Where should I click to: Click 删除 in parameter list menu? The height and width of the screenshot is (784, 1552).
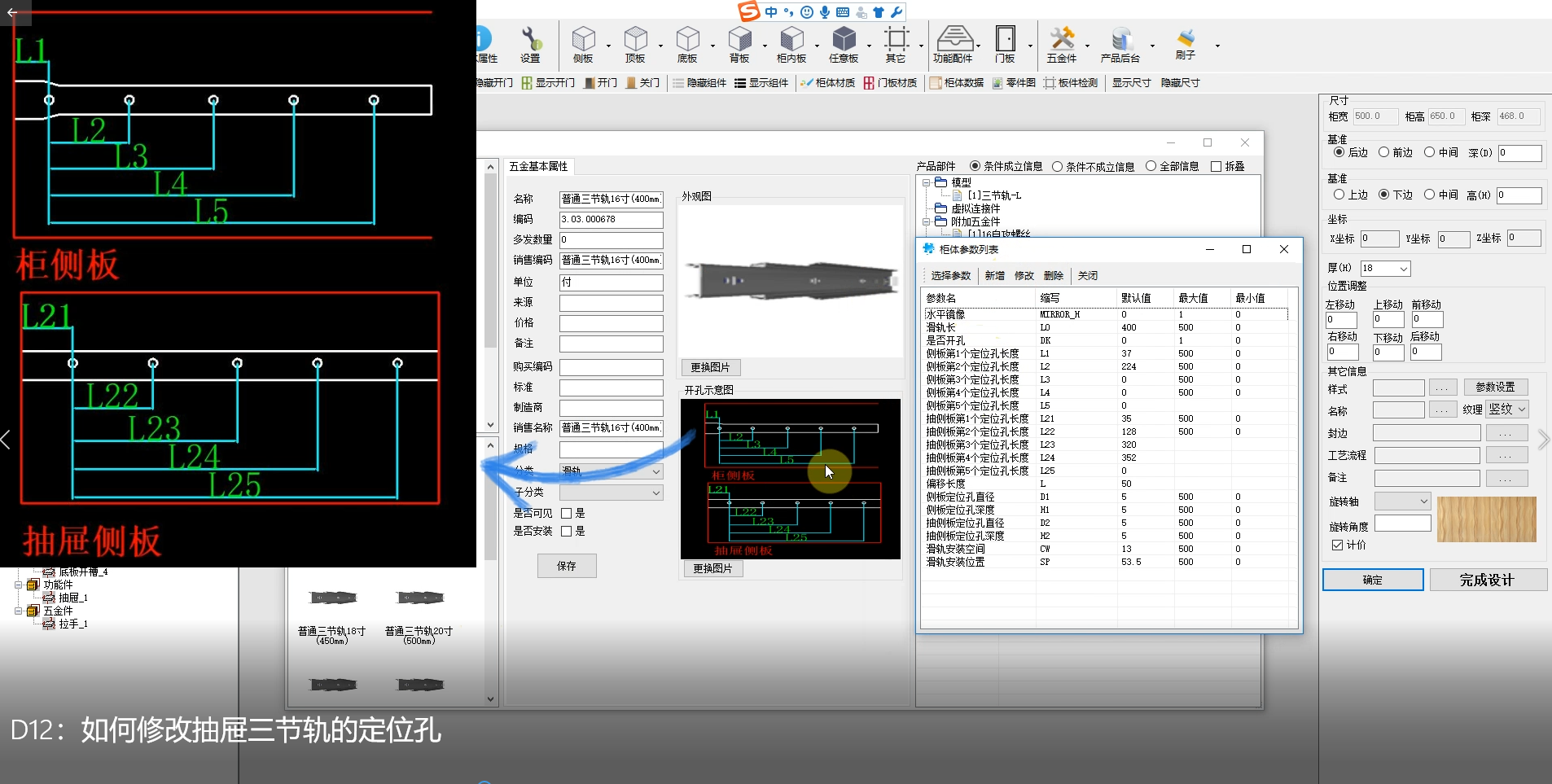1053,276
